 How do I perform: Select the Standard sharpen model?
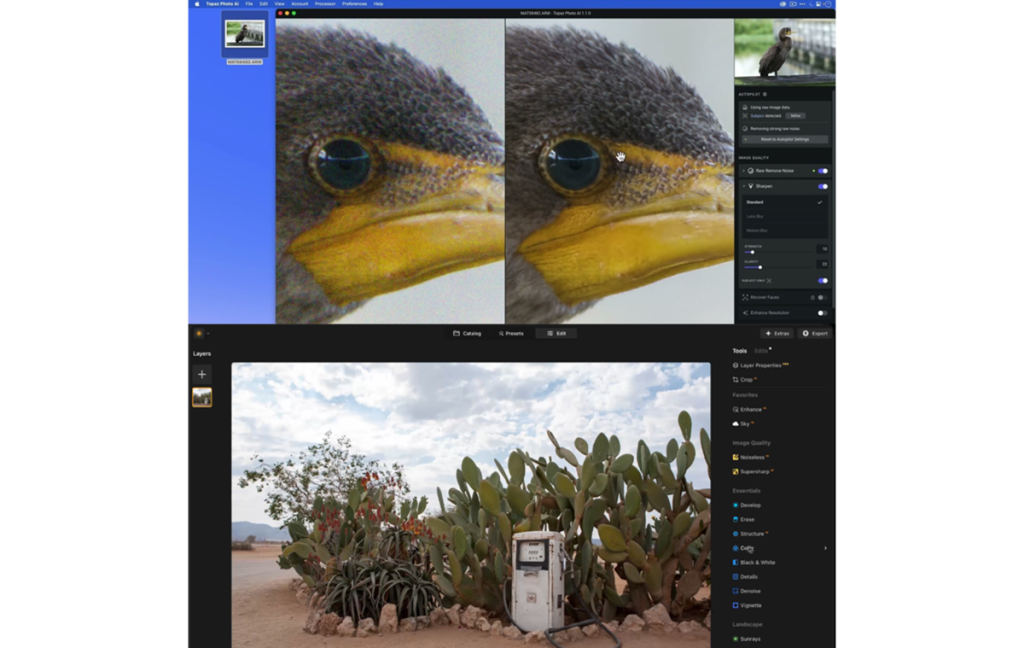(784, 202)
